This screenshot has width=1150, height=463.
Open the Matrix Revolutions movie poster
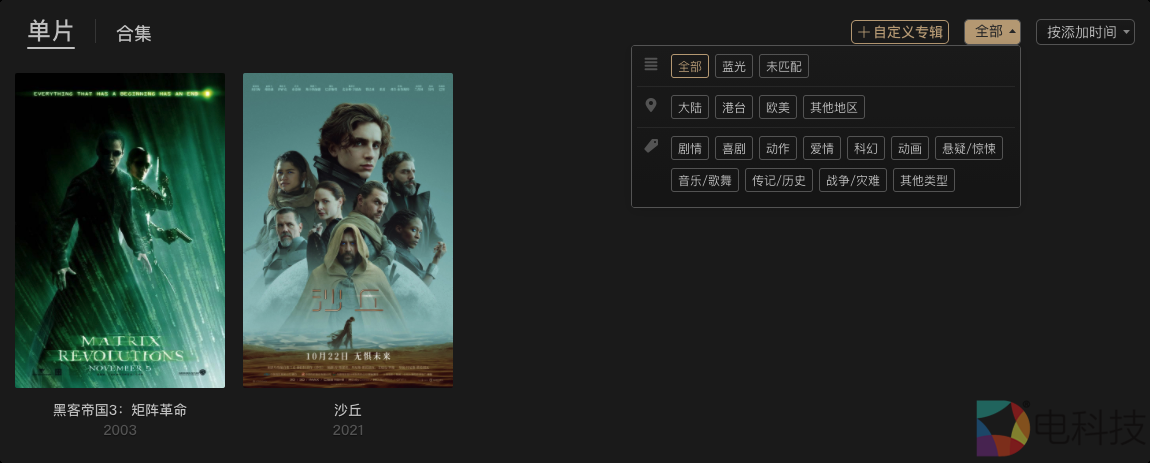(120, 230)
